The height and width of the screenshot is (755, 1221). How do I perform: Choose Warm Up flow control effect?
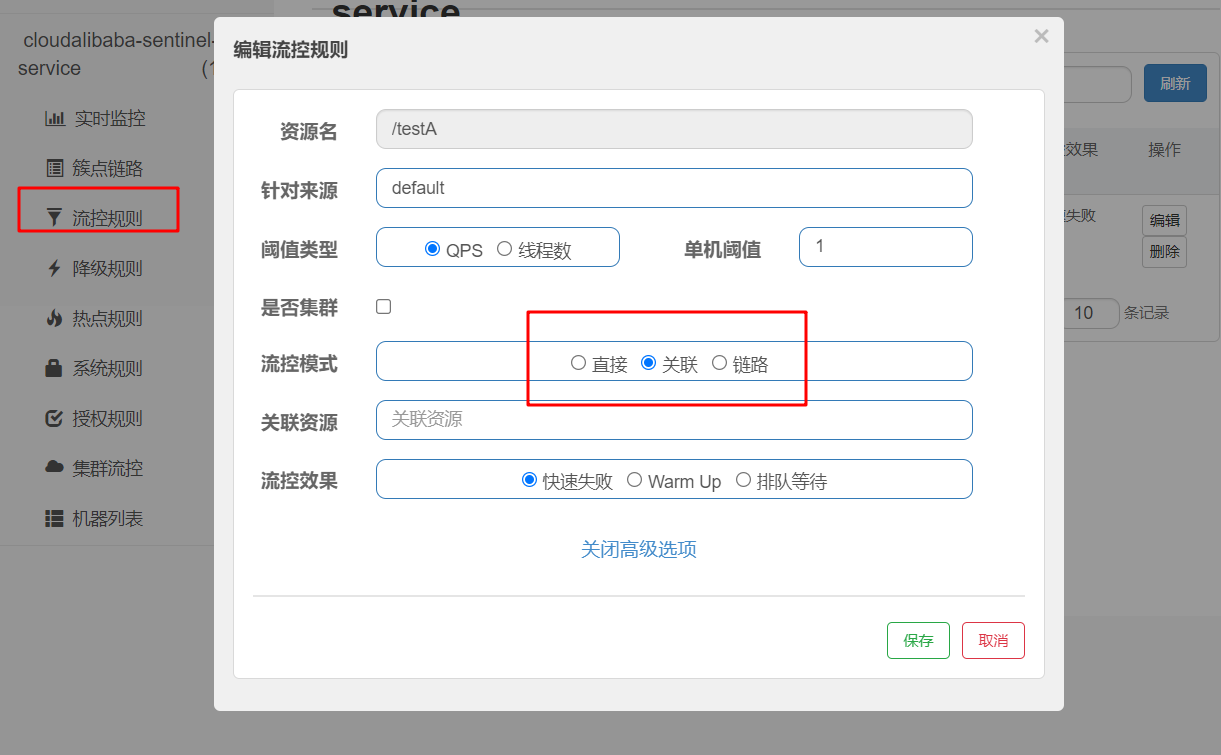634,480
